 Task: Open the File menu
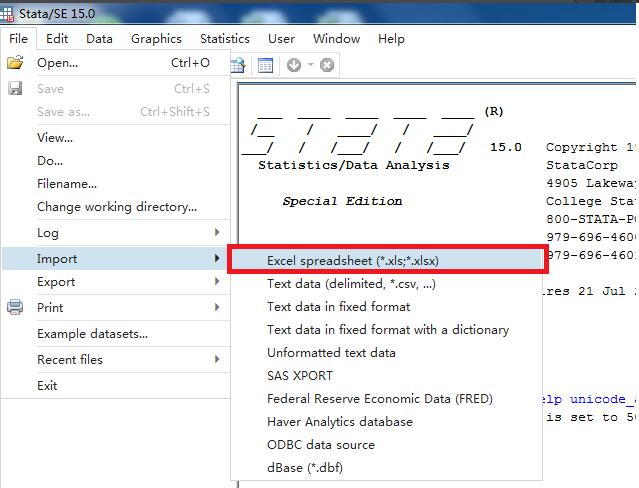18,39
